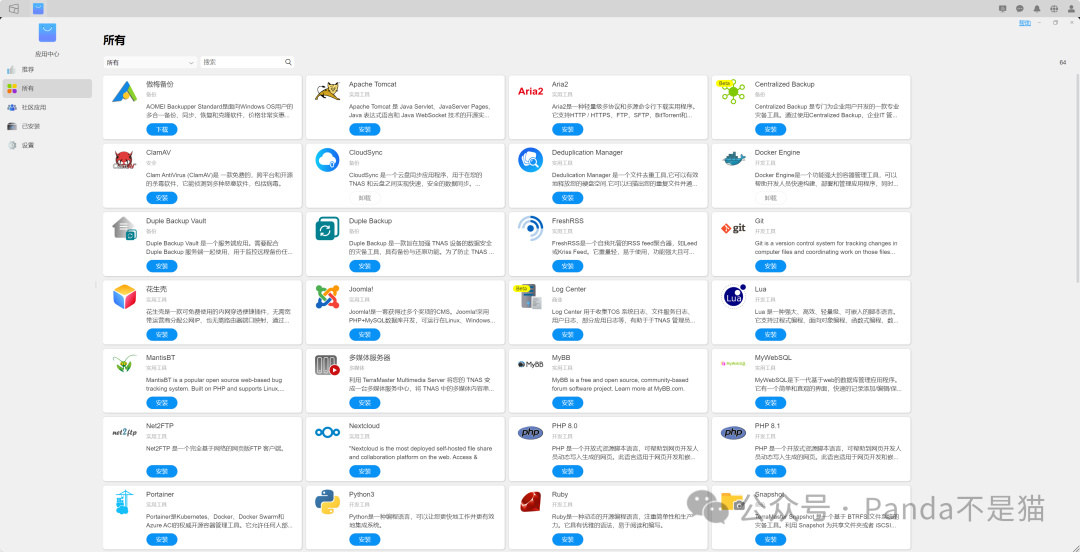1080x552 pixels.
Task: Click the Duple Backup Vault icon
Action: click(125, 228)
